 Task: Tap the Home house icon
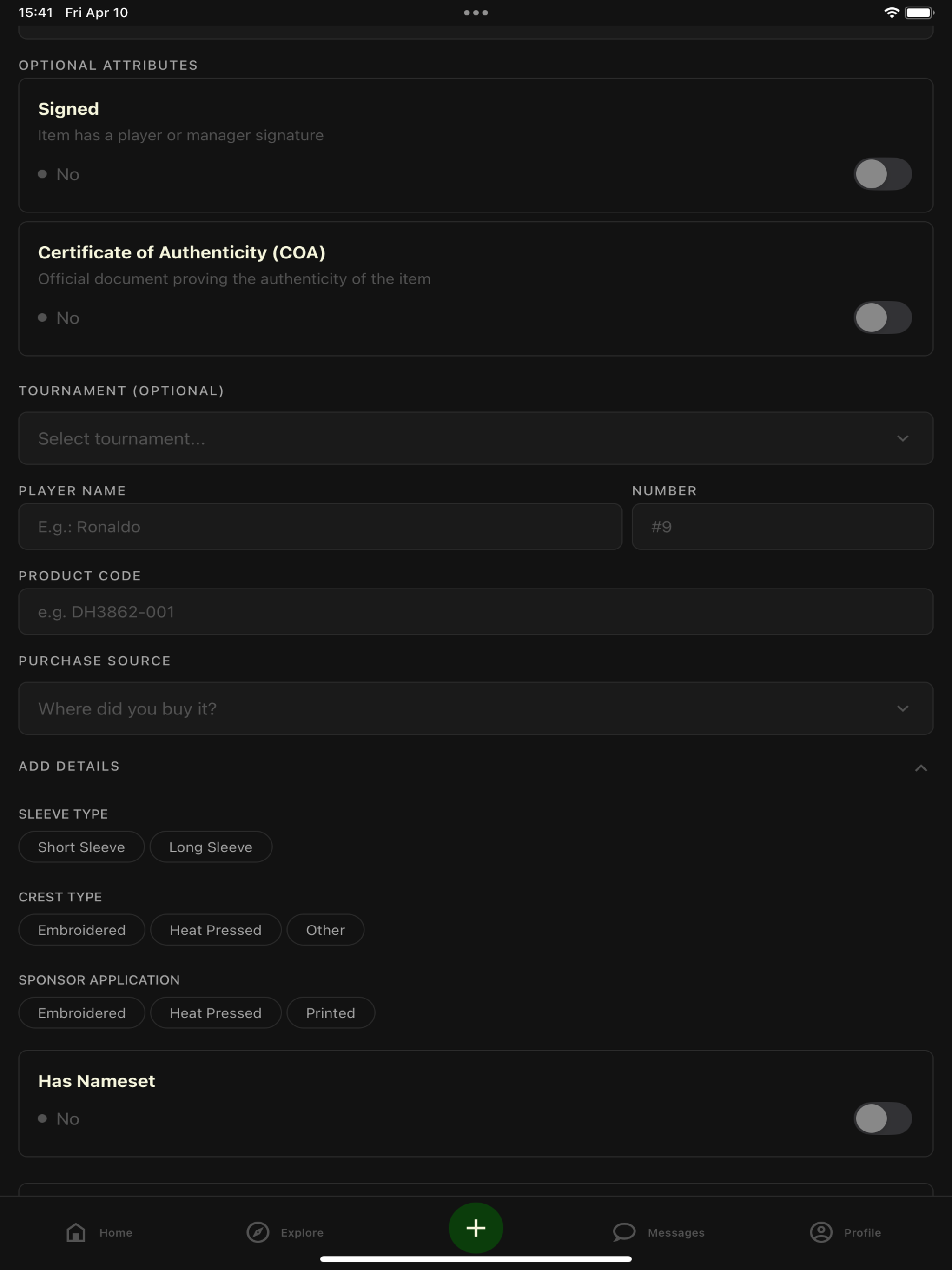click(76, 1232)
